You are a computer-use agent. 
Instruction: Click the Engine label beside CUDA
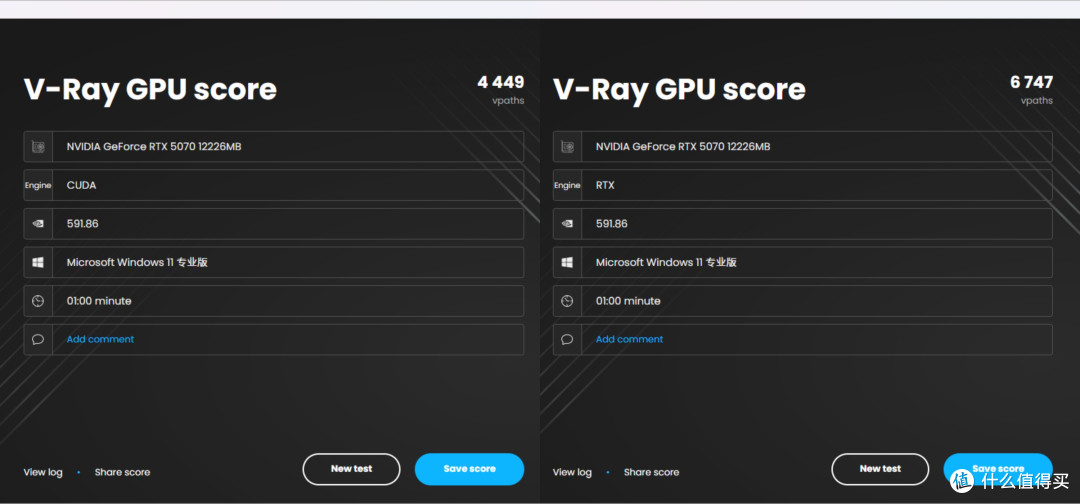click(x=38, y=185)
